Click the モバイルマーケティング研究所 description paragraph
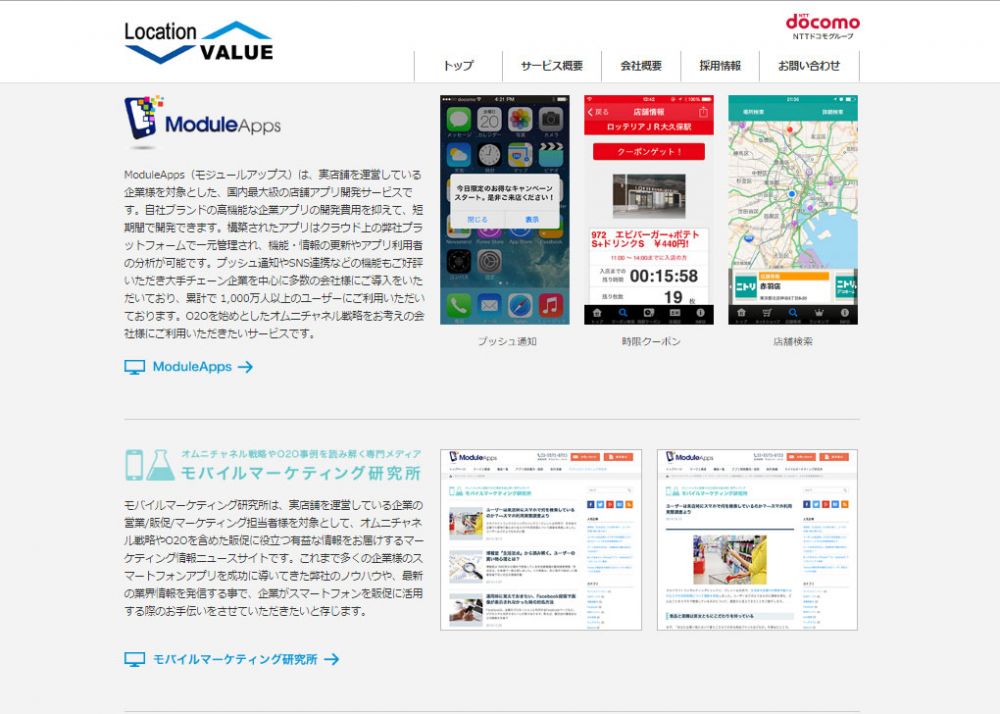Viewport: 1000px width, 714px height. pyautogui.click(x=274, y=558)
